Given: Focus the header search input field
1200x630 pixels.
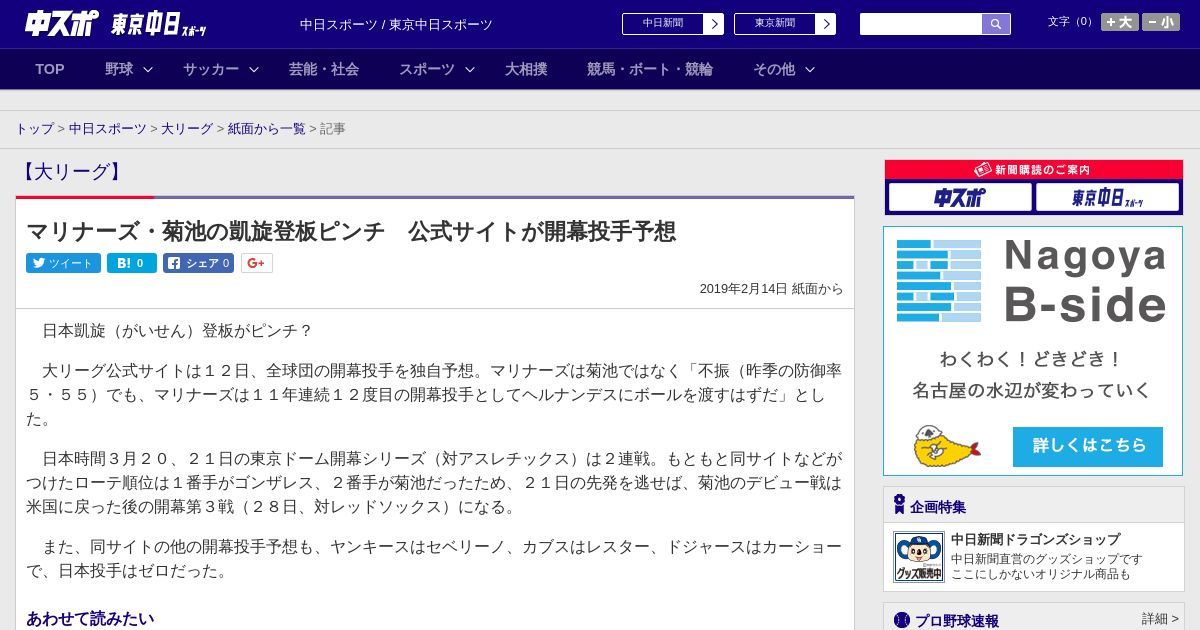Looking at the screenshot, I should click(921, 24).
